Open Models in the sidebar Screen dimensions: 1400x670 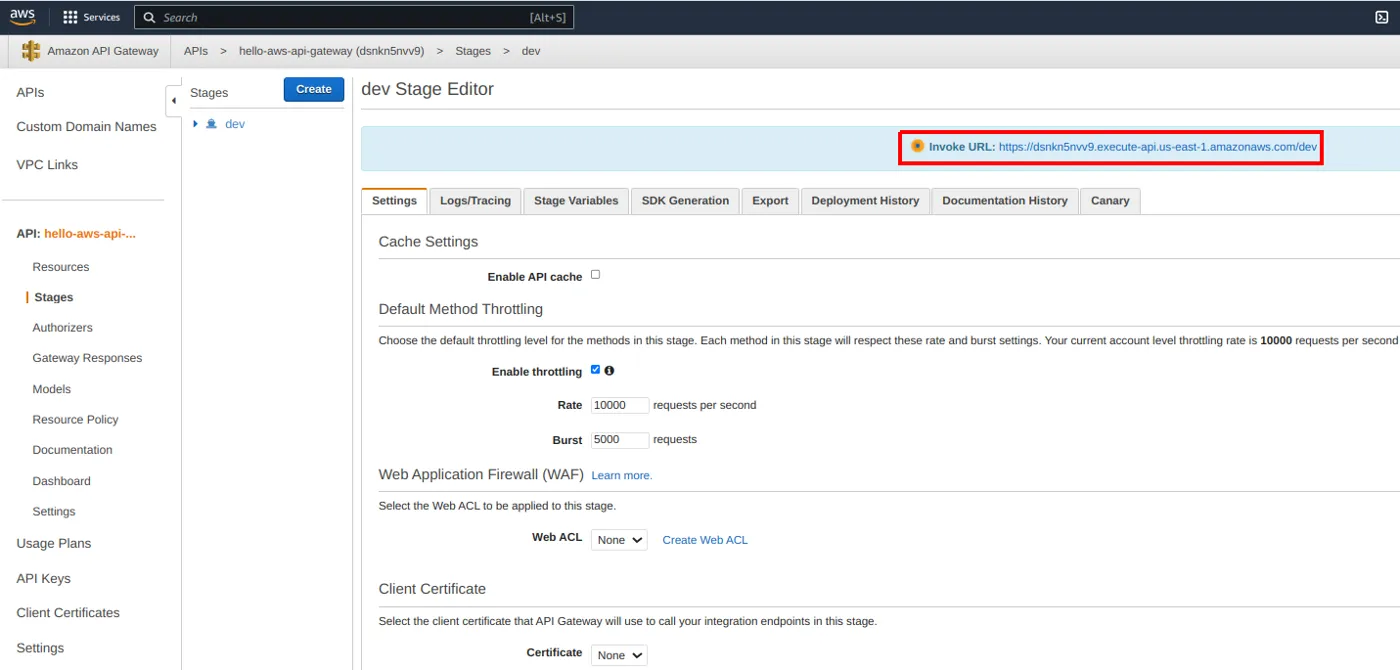[52, 389]
